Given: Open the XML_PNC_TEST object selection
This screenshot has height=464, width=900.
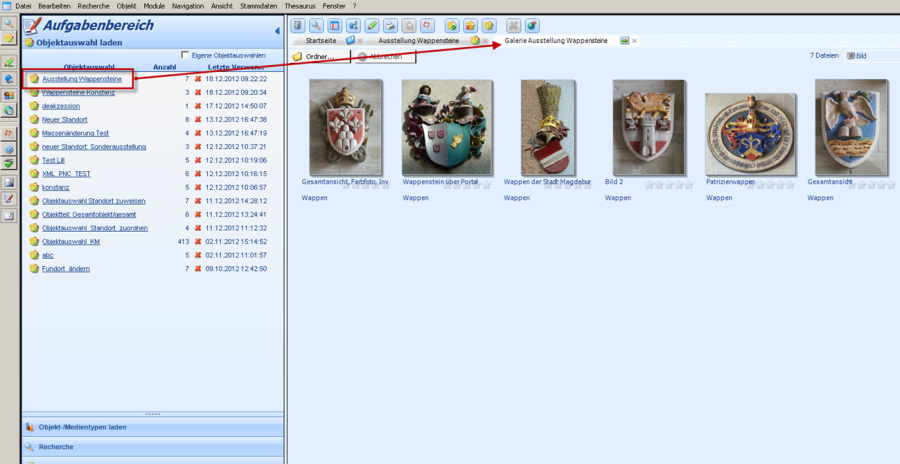Looking at the screenshot, I should pos(66,174).
